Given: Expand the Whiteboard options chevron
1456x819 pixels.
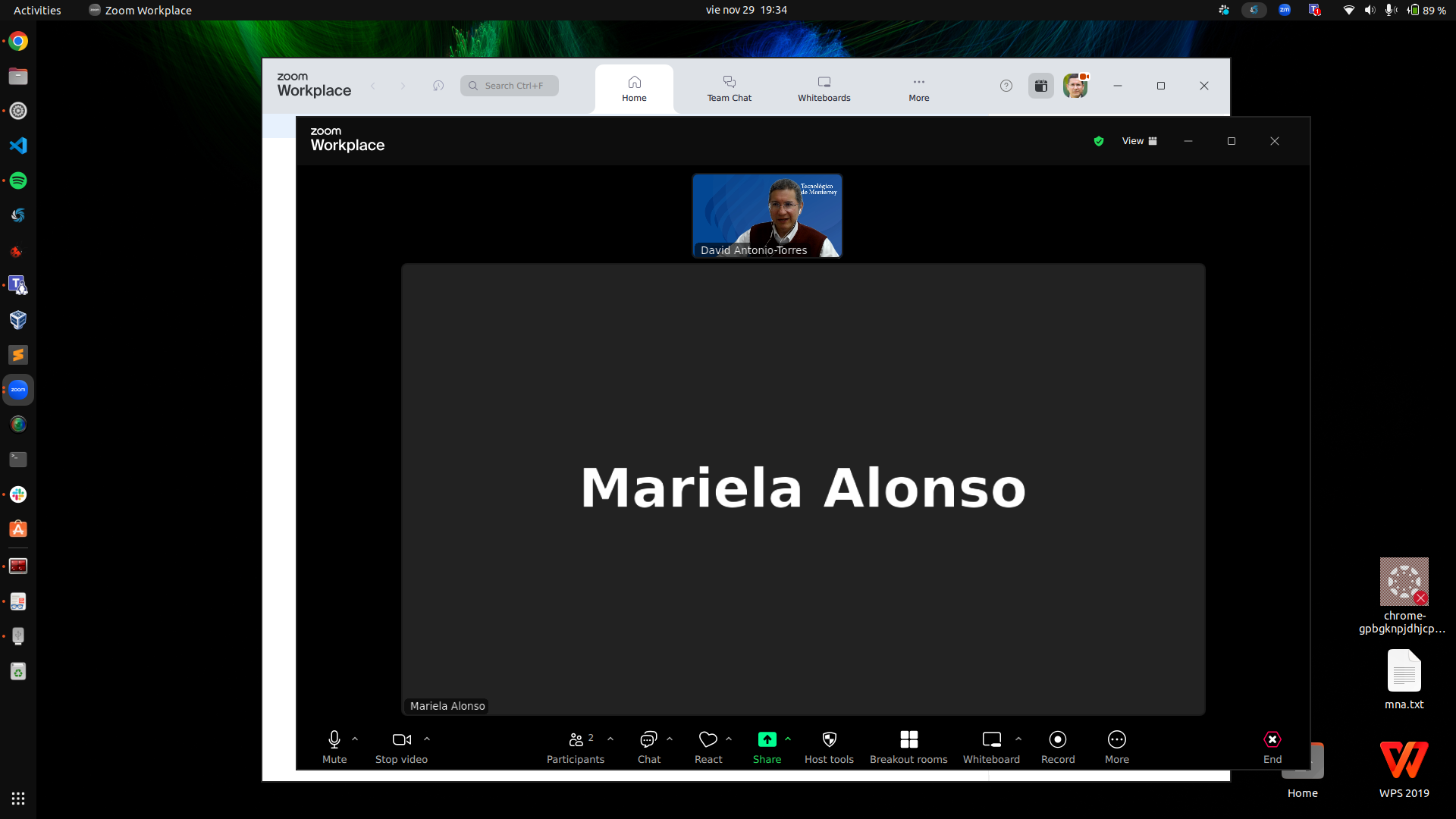Looking at the screenshot, I should (1018, 739).
